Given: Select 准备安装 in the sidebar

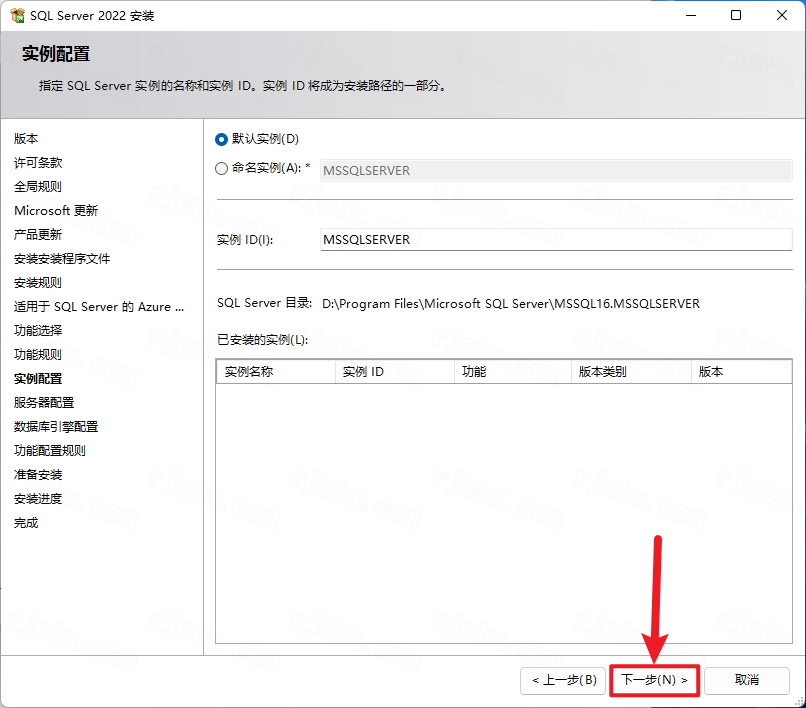Looking at the screenshot, I should (38, 475).
